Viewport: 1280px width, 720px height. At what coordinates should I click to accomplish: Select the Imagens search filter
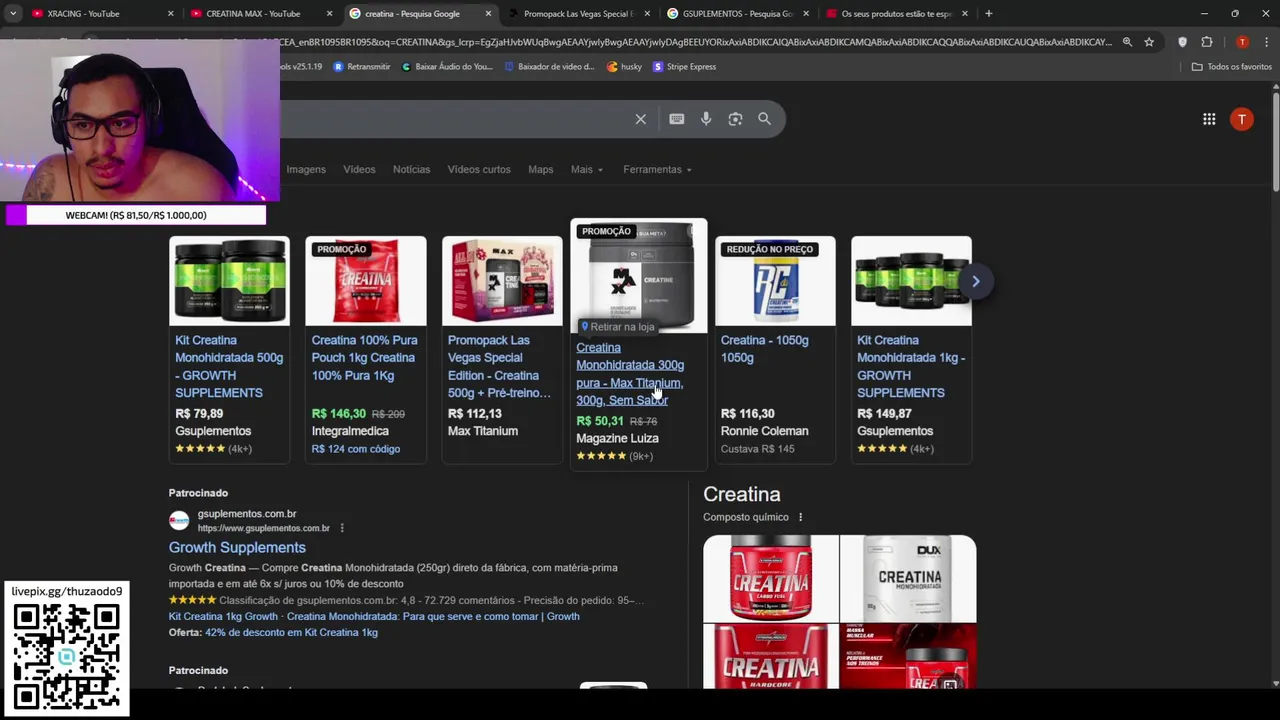pos(306,169)
